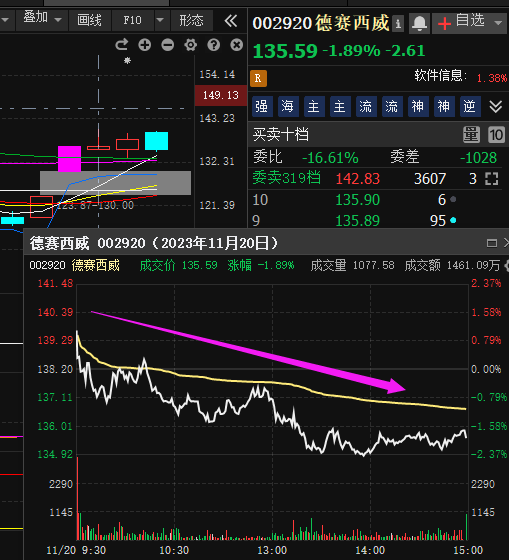
Task: Open the chart help question mark icon
Action: click(214, 45)
